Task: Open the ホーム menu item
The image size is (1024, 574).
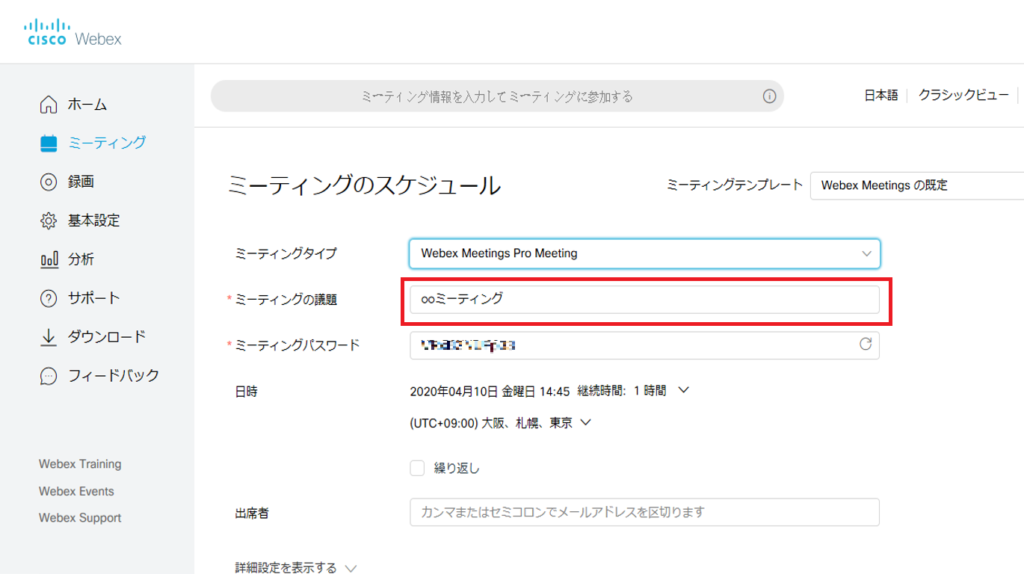Action: click(x=88, y=104)
